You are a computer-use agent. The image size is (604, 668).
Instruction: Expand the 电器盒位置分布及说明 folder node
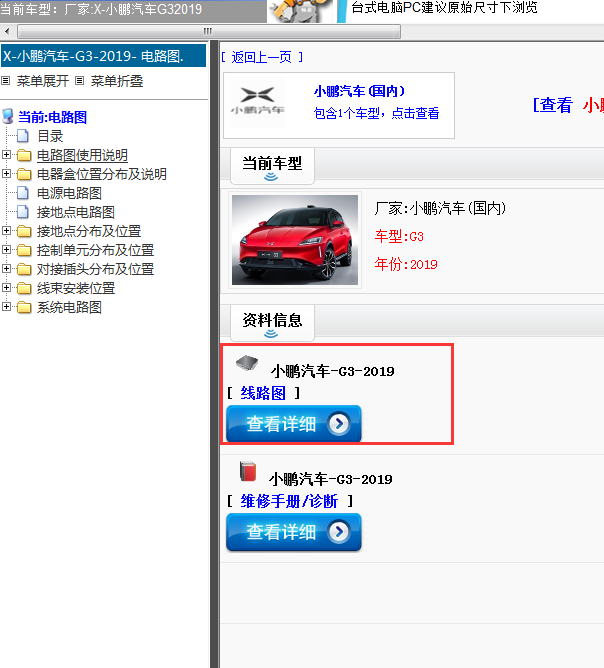[x=6, y=173]
